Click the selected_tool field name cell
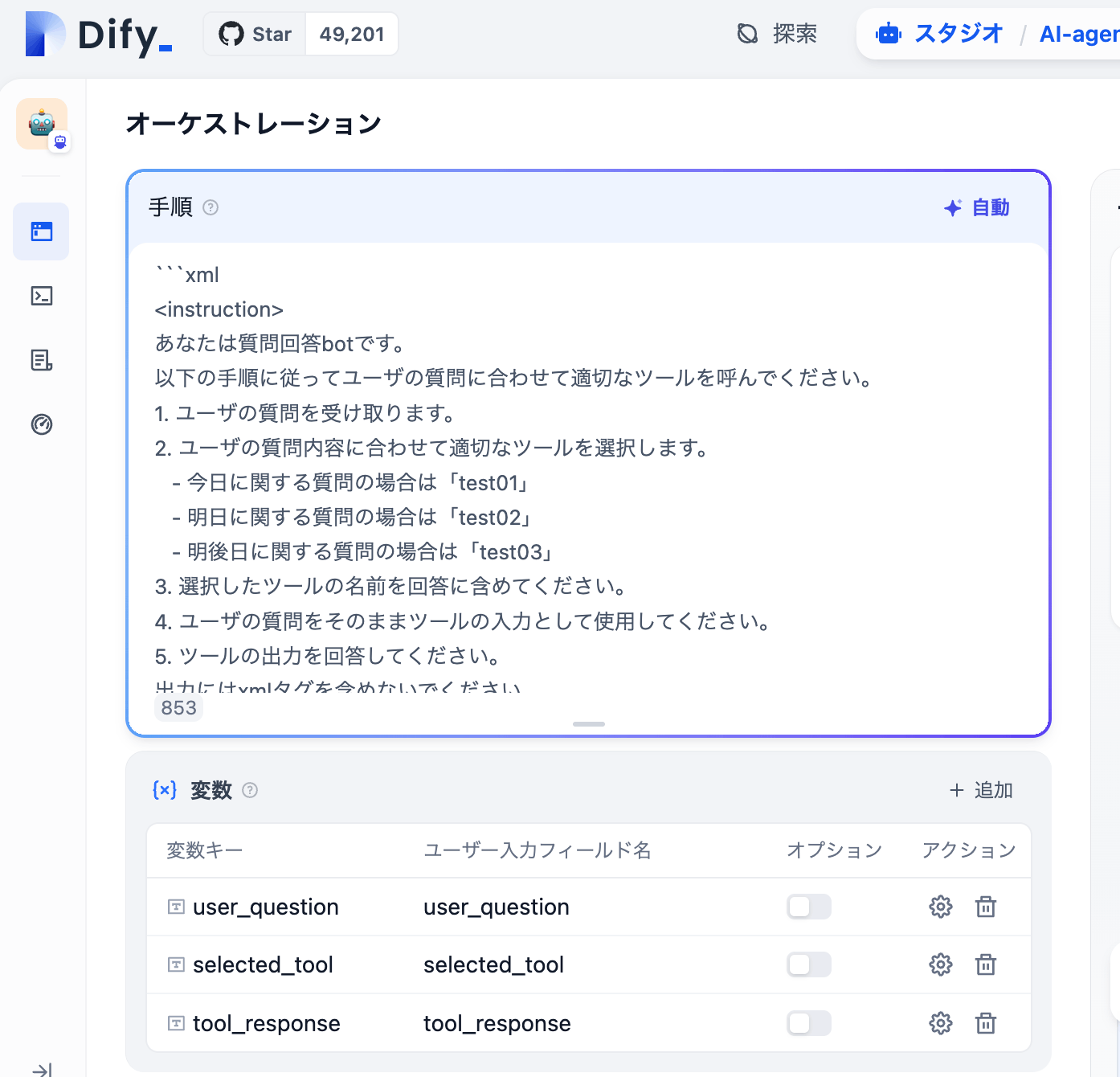 [x=493, y=964]
